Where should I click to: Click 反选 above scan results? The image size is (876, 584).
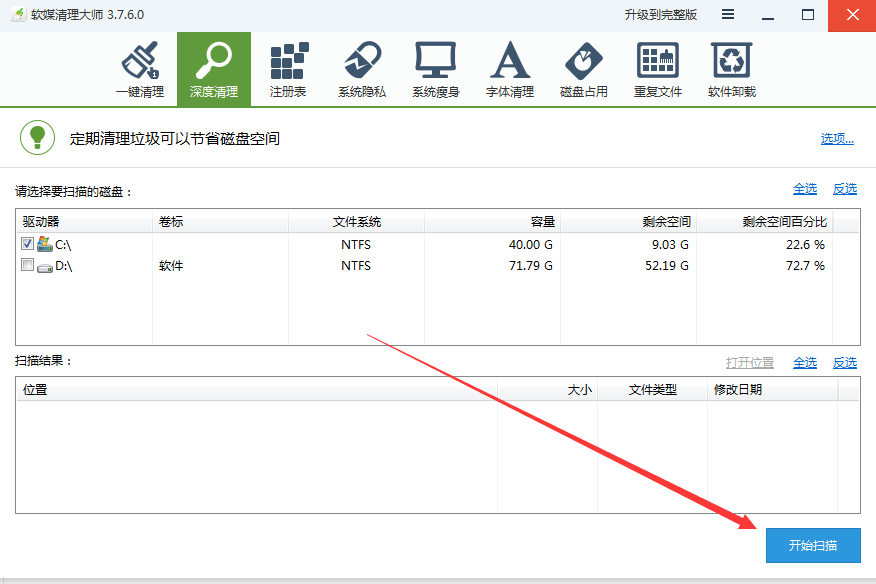(x=845, y=363)
